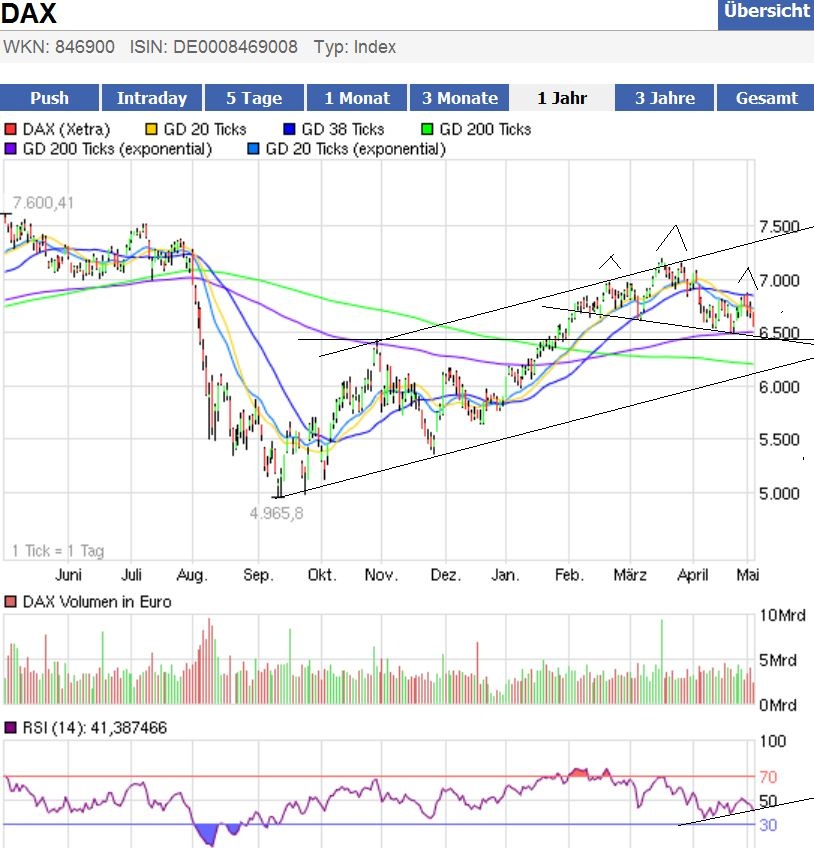Click the GD 200 Ticks legend label

(485, 129)
